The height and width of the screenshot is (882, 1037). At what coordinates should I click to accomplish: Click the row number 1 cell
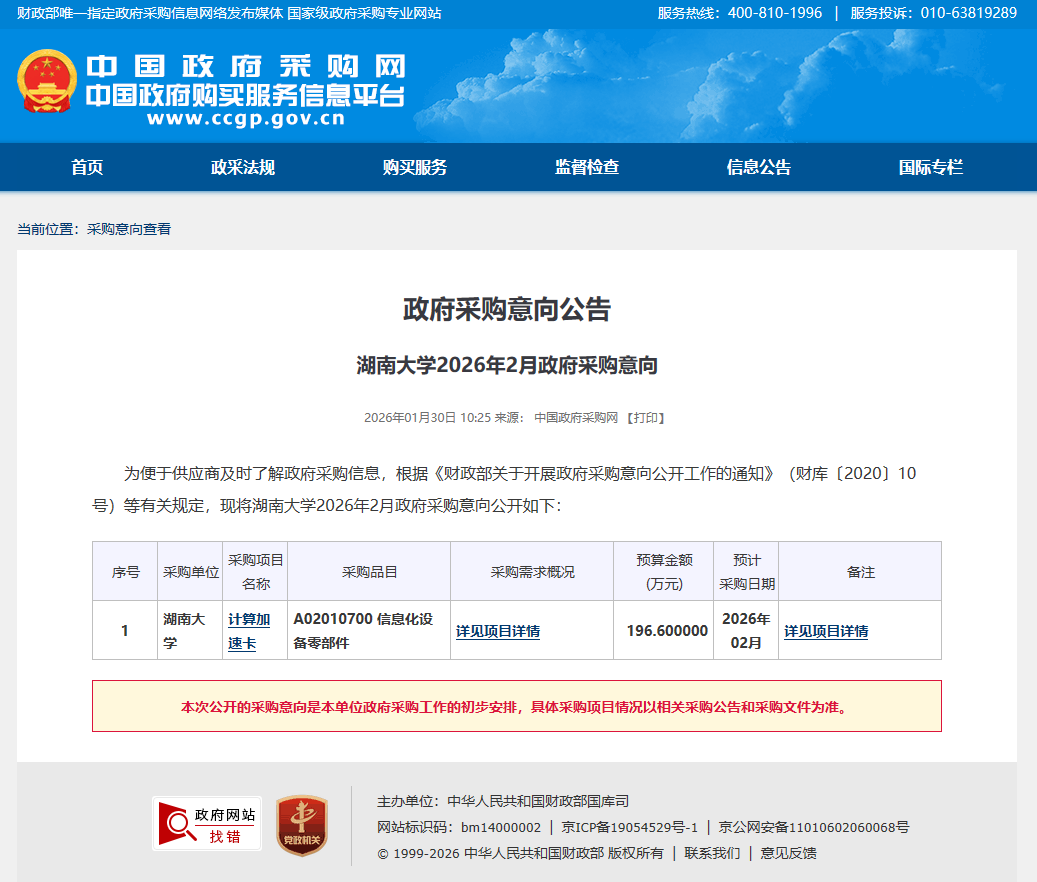click(x=125, y=631)
